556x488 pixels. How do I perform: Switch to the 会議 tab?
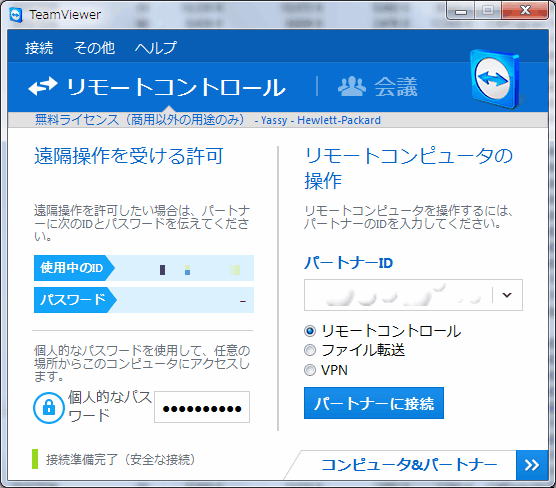pyautogui.click(x=378, y=87)
